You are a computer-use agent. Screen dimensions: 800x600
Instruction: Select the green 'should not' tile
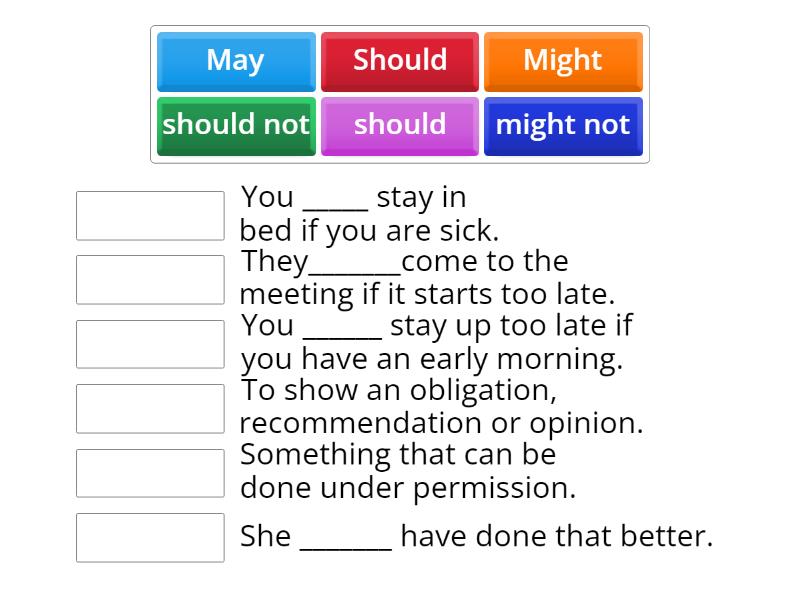pos(236,126)
